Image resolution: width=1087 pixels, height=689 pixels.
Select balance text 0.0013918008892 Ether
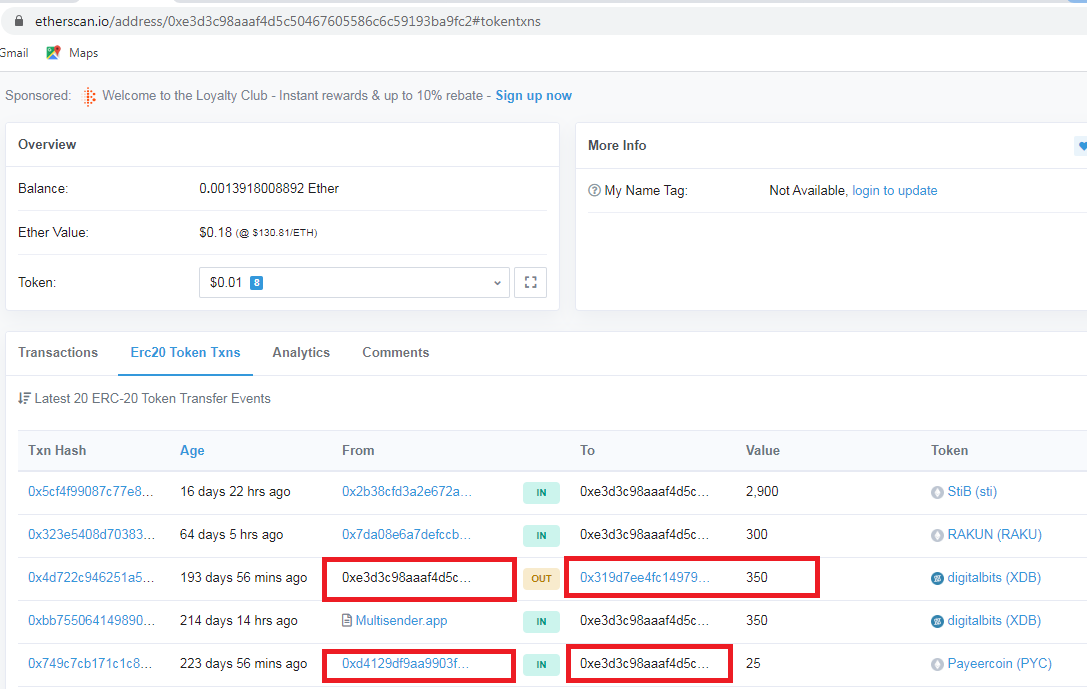(269, 189)
